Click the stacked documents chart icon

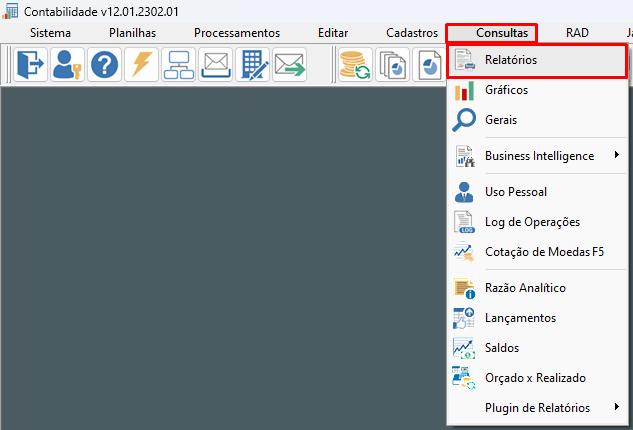tap(392, 65)
